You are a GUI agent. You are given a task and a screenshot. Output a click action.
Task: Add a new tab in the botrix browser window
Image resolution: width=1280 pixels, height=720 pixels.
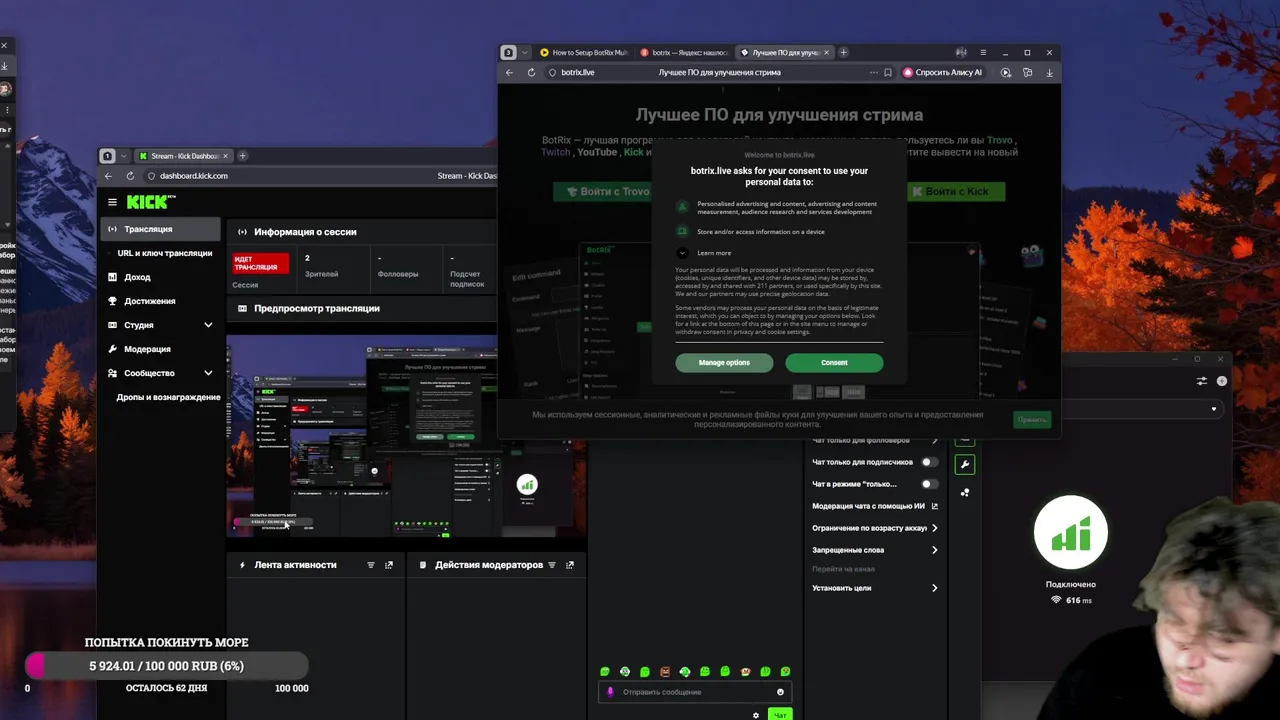[x=843, y=52]
